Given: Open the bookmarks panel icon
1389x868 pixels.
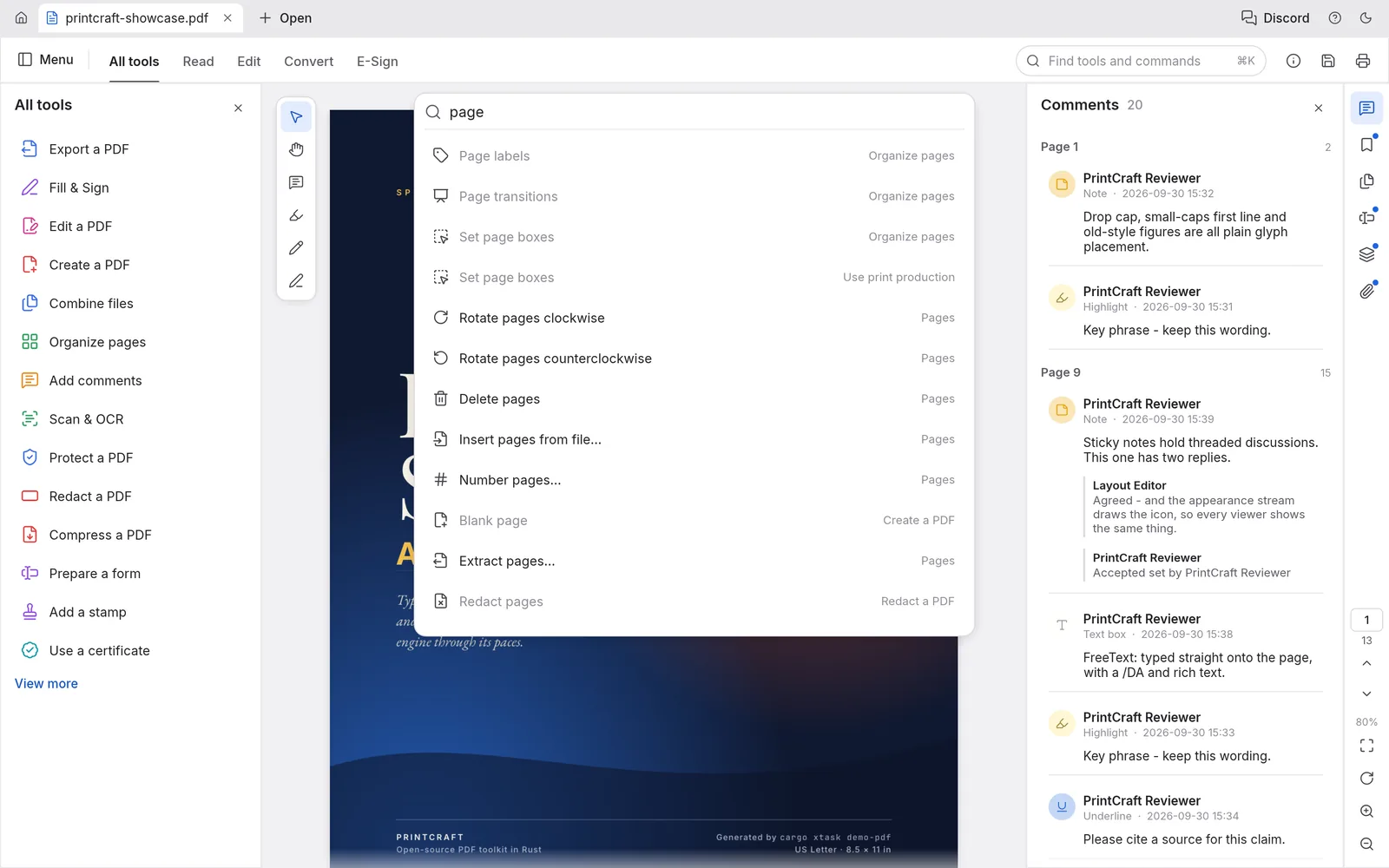Looking at the screenshot, I should 1366,145.
